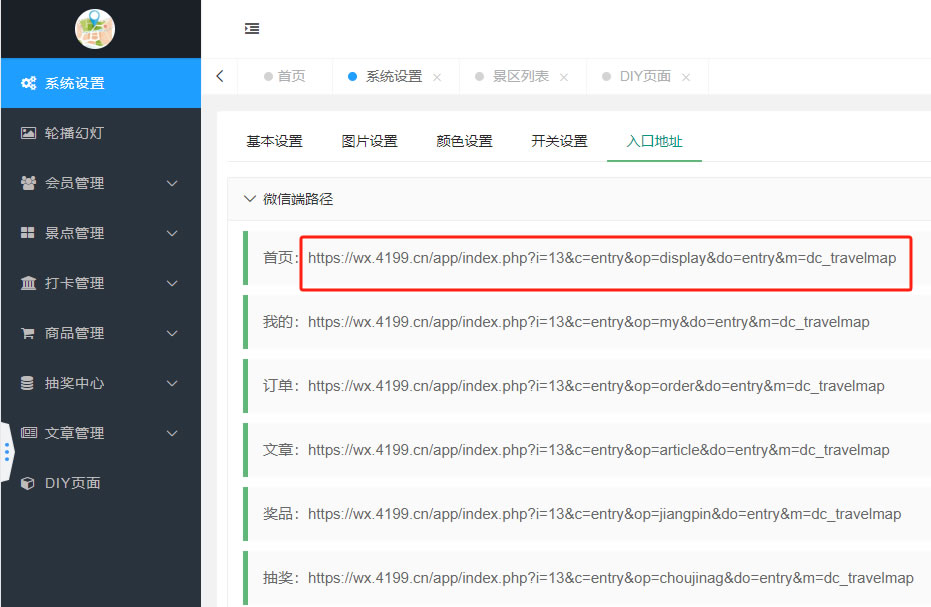Click the 会员管理 menu label
931x607 pixels.
75,183
